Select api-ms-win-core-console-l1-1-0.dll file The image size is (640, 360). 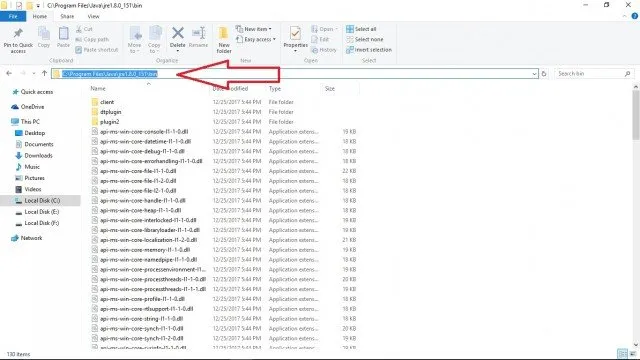click(x=144, y=131)
